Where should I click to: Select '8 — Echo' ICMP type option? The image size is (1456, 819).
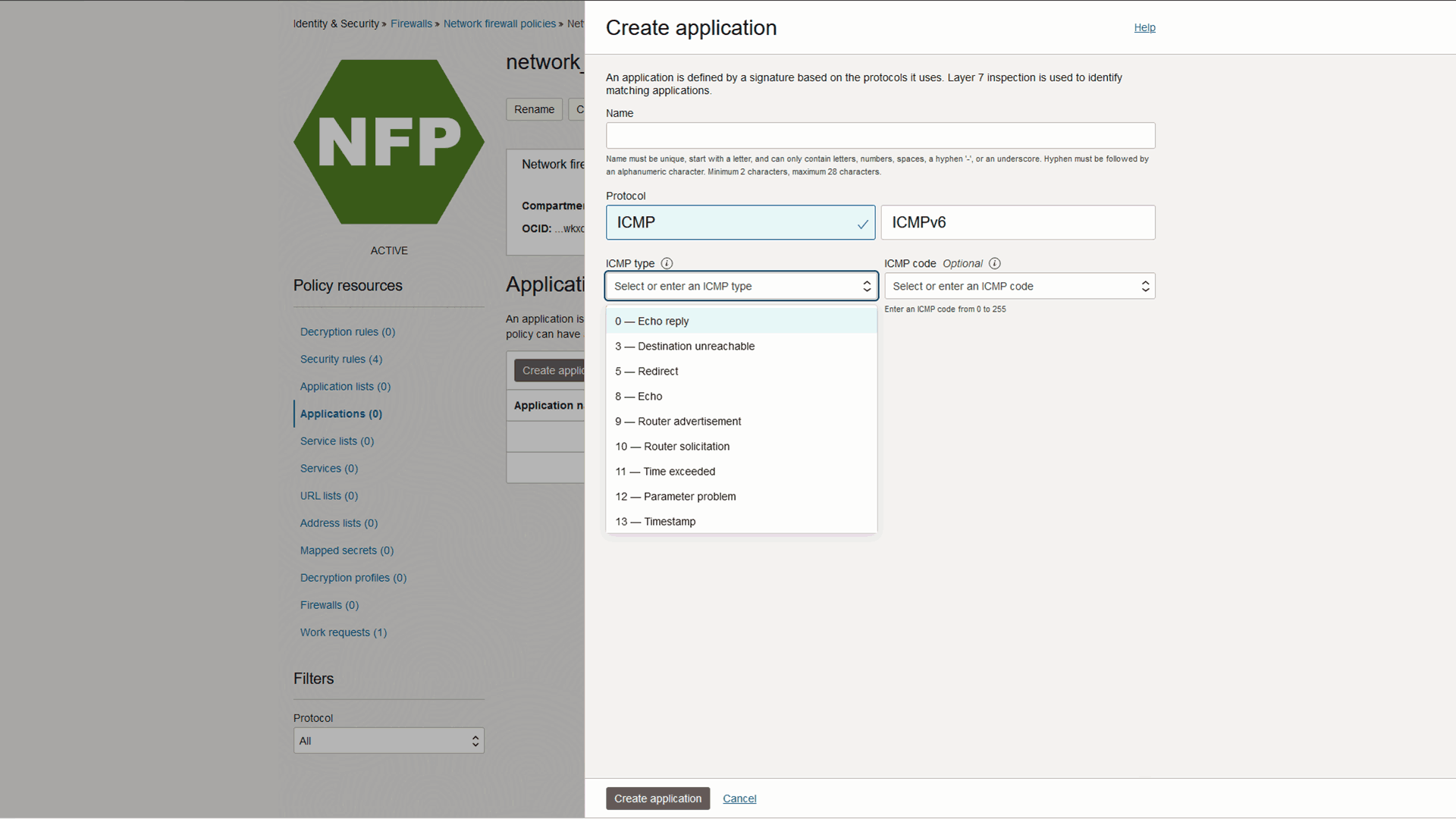coord(639,396)
